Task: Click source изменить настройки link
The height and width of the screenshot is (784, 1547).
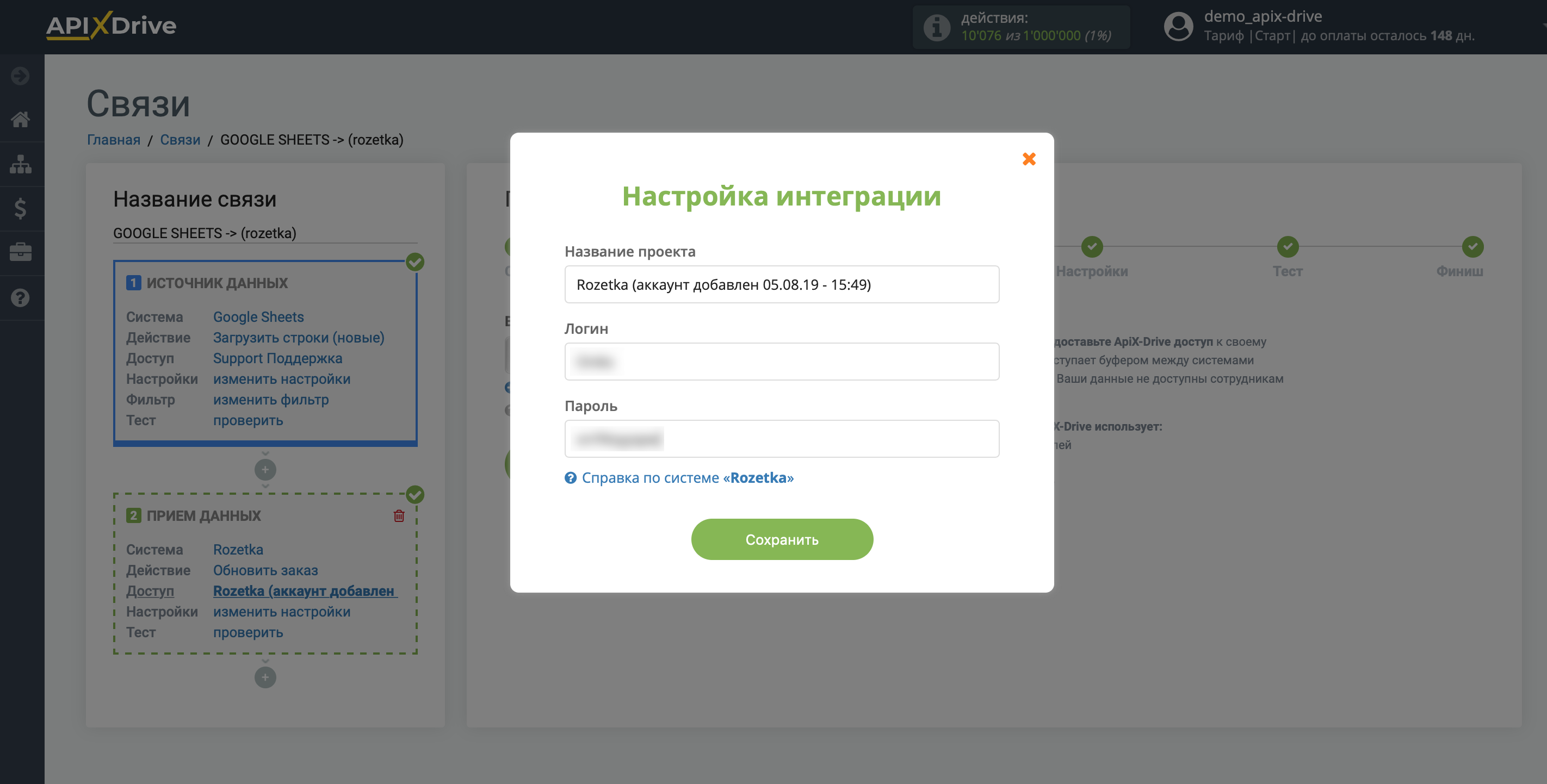Action: click(x=282, y=379)
